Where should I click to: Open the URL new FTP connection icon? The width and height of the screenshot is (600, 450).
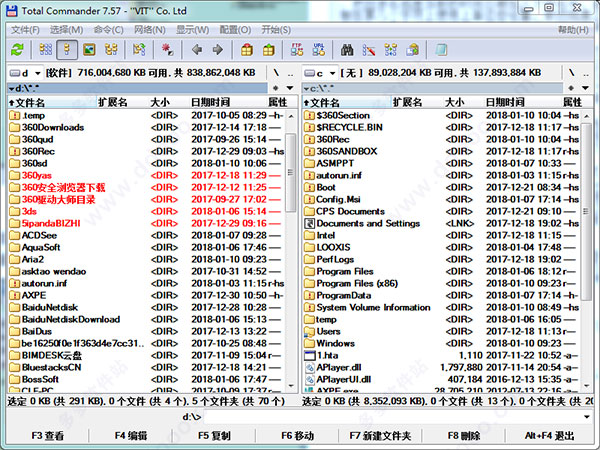pos(319,49)
